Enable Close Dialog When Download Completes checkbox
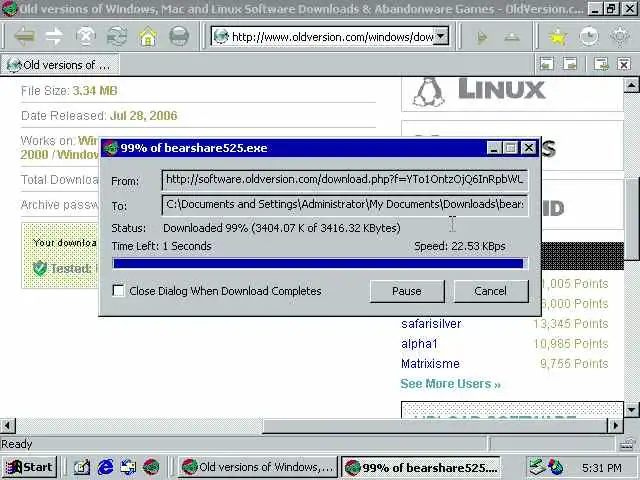The height and width of the screenshot is (480, 640). coord(118,291)
